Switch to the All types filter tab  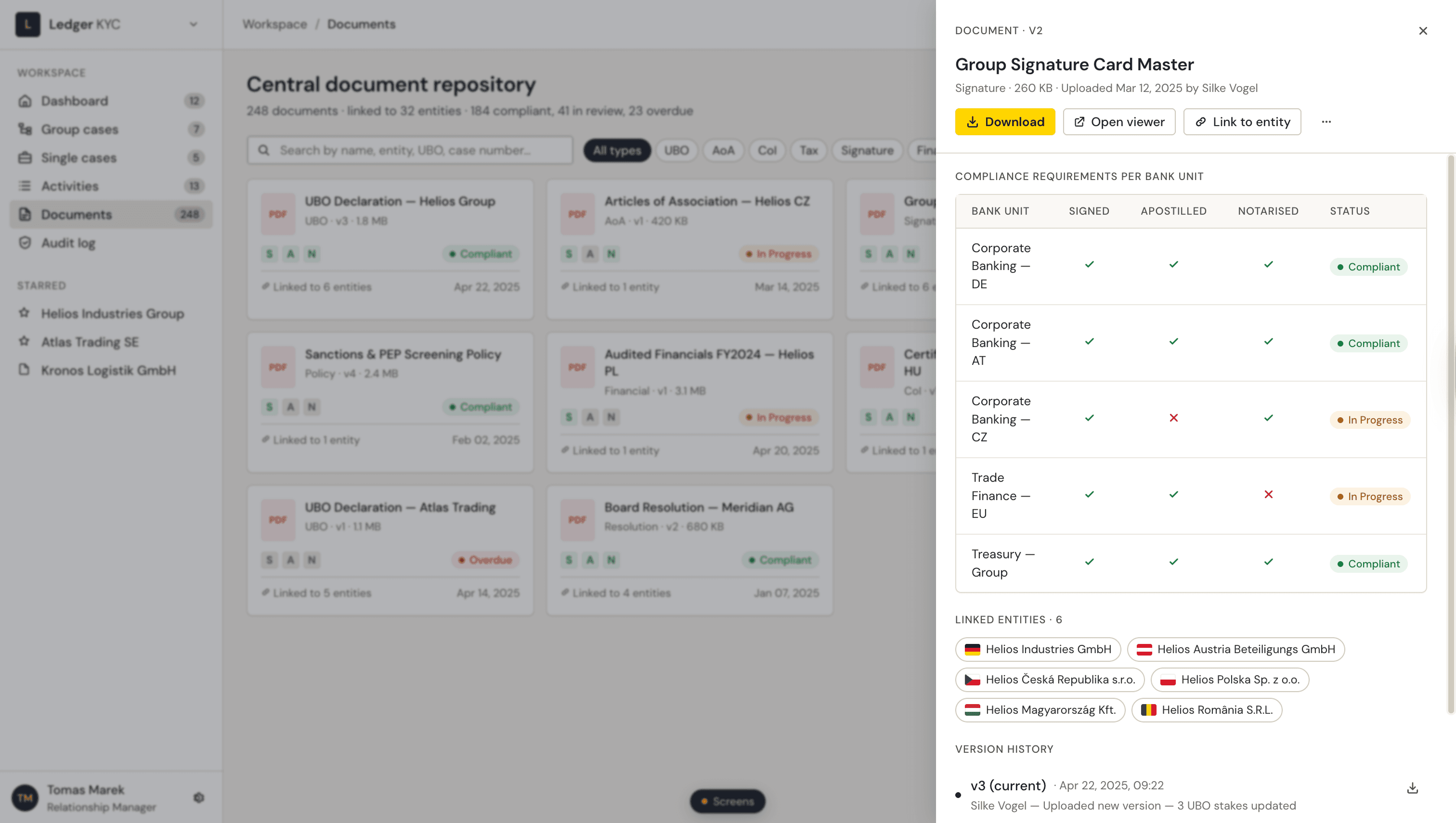(617, 150)
